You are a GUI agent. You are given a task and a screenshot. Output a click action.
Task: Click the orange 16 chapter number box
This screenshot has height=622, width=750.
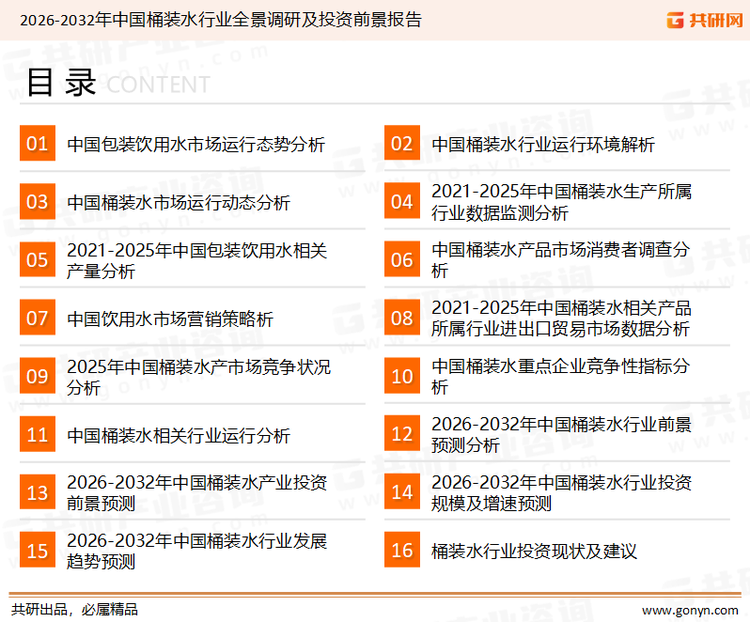(x=402, y=550)
